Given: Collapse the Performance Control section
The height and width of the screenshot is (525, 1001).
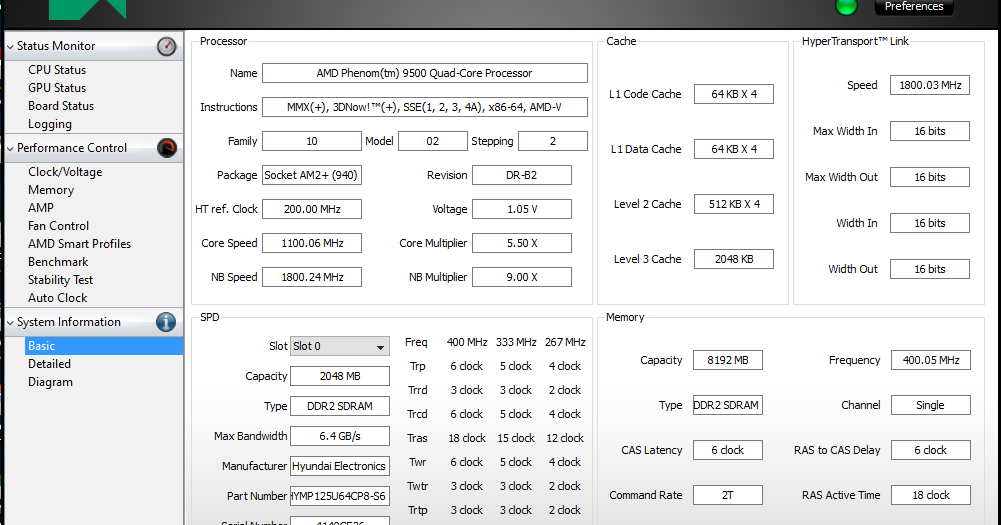Looking at the screenshot, I should click(x=10, y=149).
